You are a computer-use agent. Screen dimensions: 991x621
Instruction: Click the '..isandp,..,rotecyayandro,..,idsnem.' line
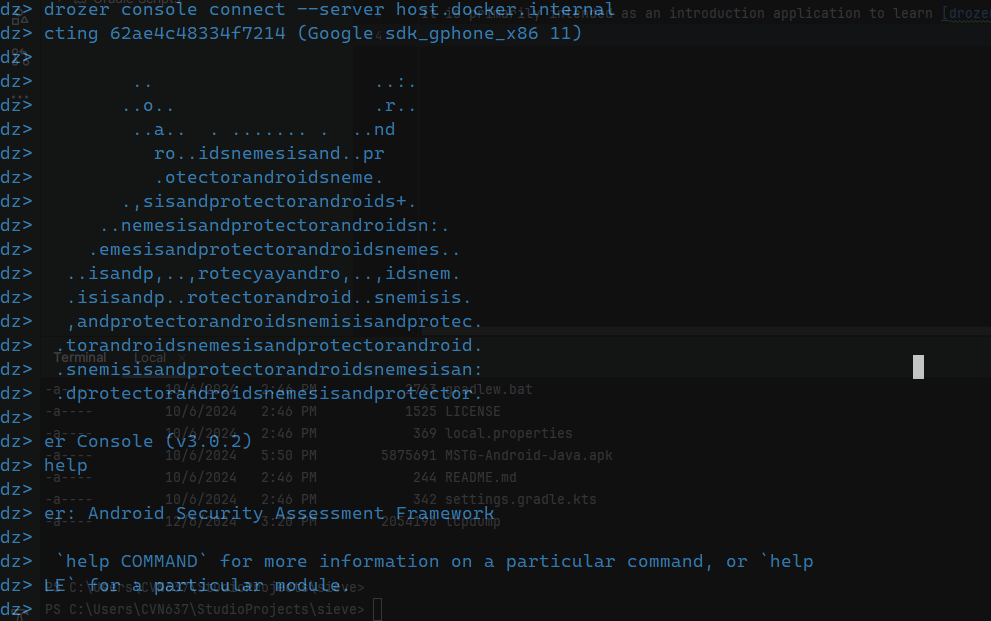pyautogui.click(x=263, y=274)
